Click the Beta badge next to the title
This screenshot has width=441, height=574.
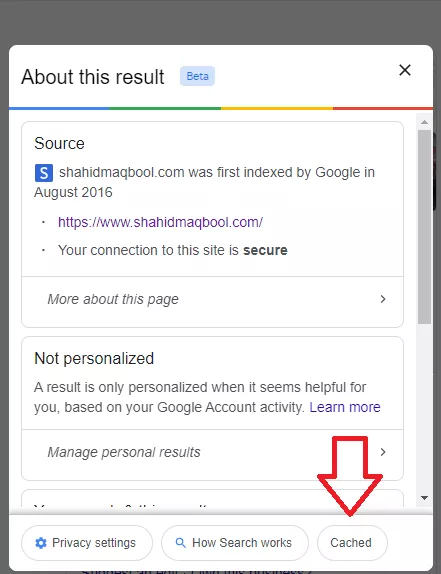pos(197,76)
